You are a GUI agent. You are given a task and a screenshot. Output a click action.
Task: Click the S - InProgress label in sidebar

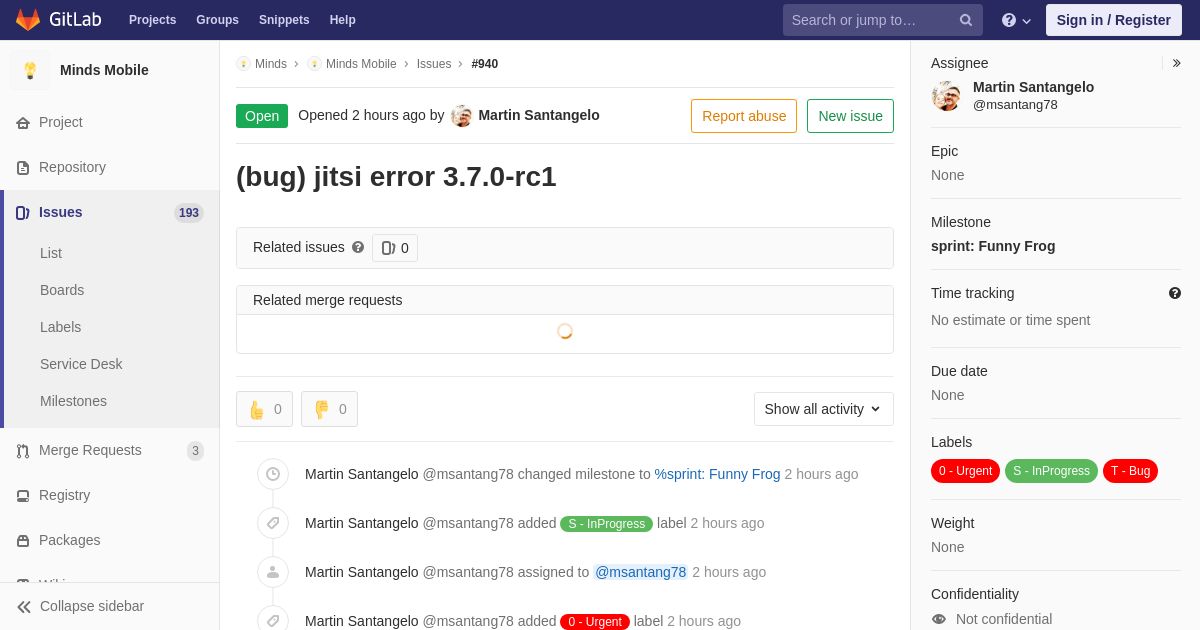pyautogui.click(x=1051, y=471)
